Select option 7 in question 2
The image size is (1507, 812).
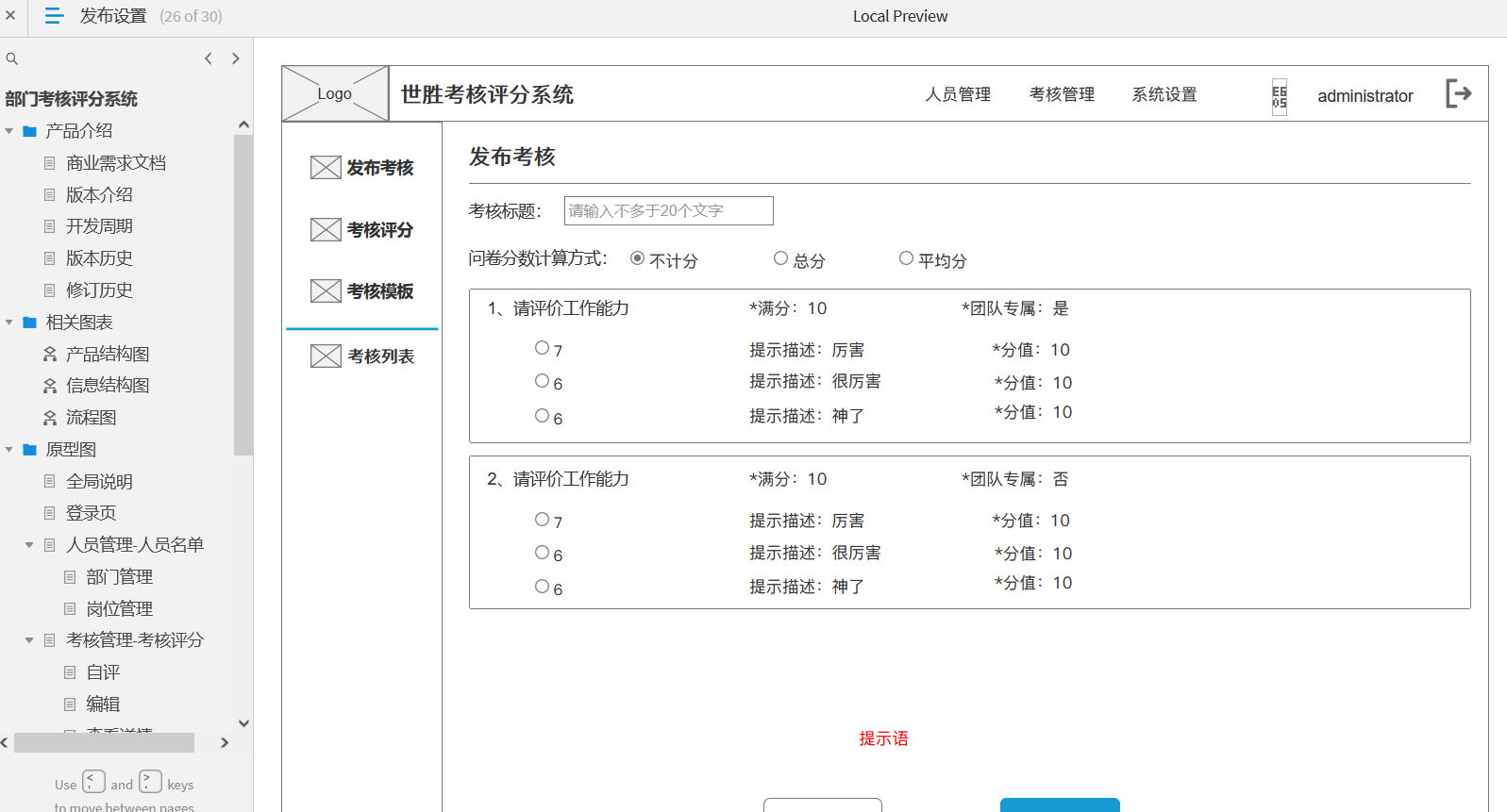542,520
